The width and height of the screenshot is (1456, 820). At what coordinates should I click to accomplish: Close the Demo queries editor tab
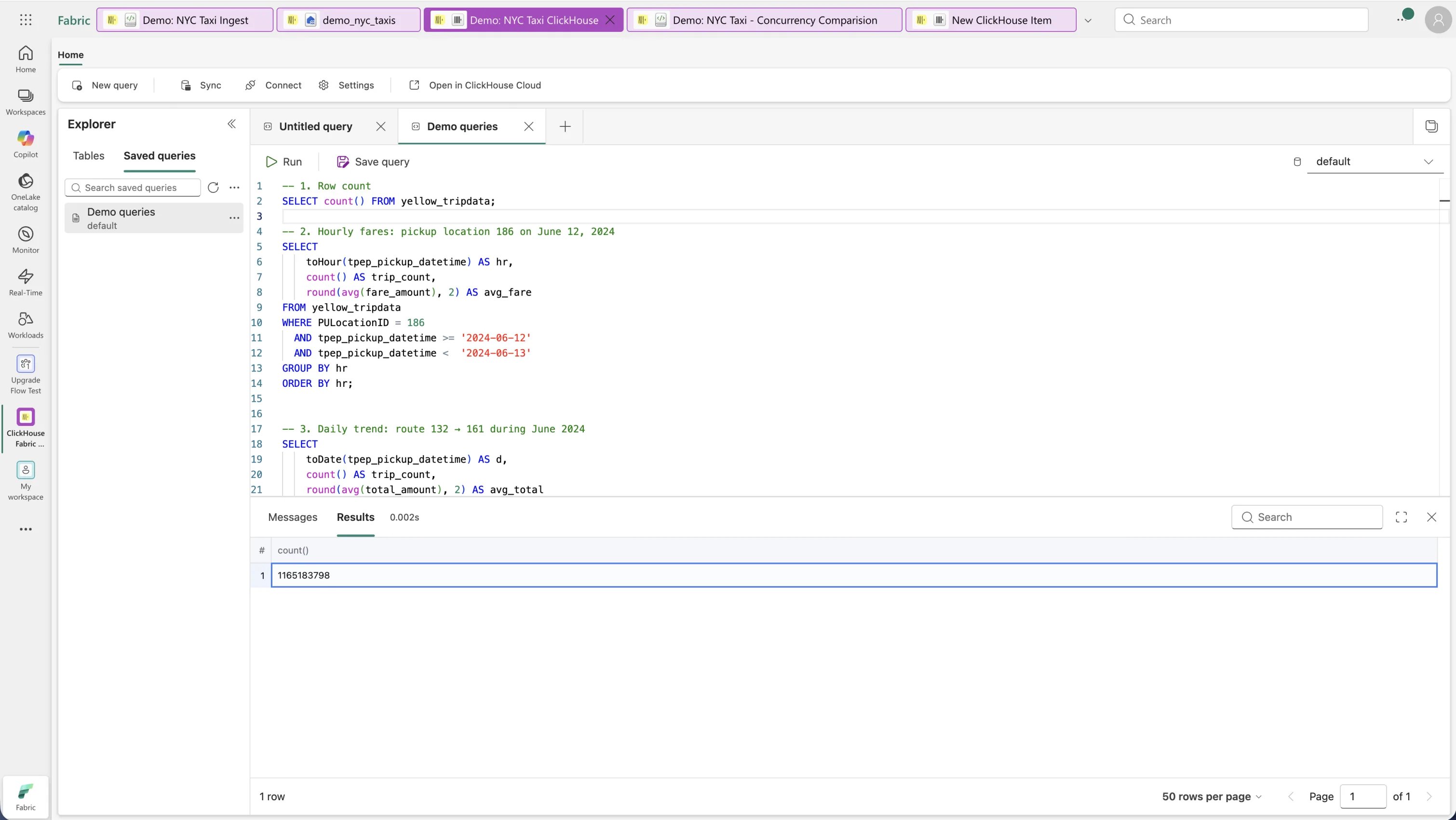pyautogui.click(x=528, y=127)
